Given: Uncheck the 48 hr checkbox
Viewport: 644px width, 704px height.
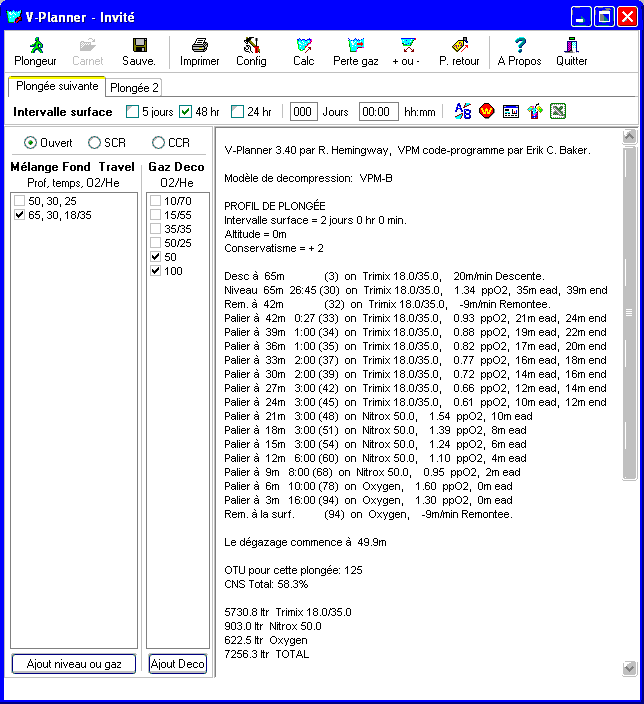Looking at the screenshot, I should (185, 112).
